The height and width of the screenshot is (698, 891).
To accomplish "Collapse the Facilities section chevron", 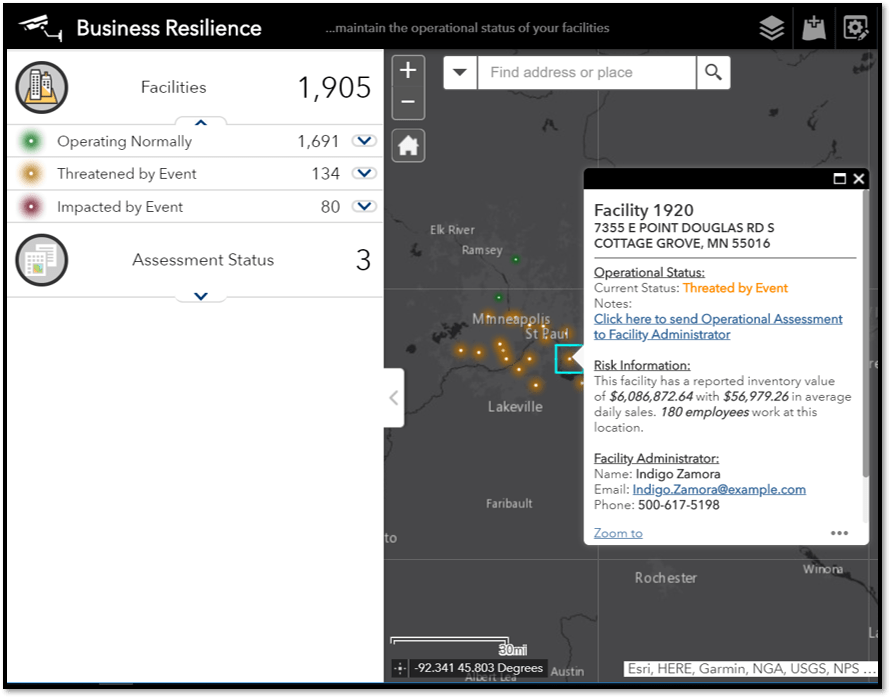I will click(x=200, y=123).
